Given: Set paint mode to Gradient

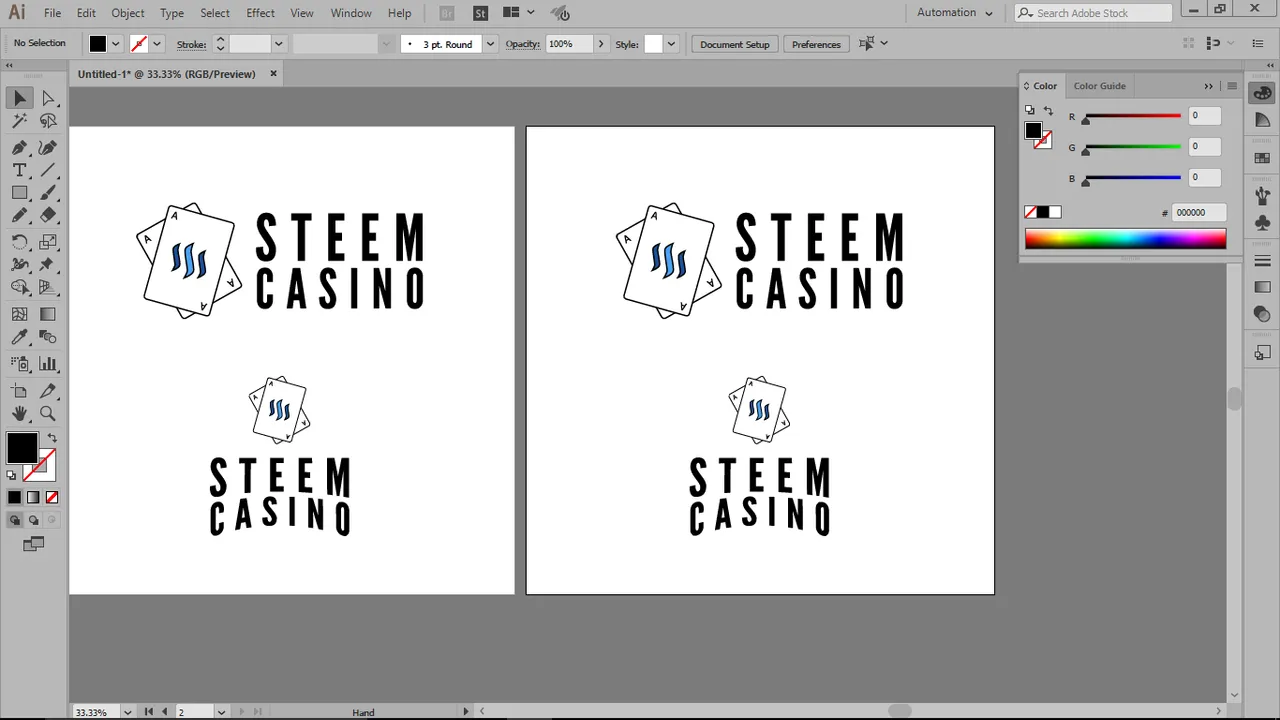Looking at the screenshot, I should [33, 497].
